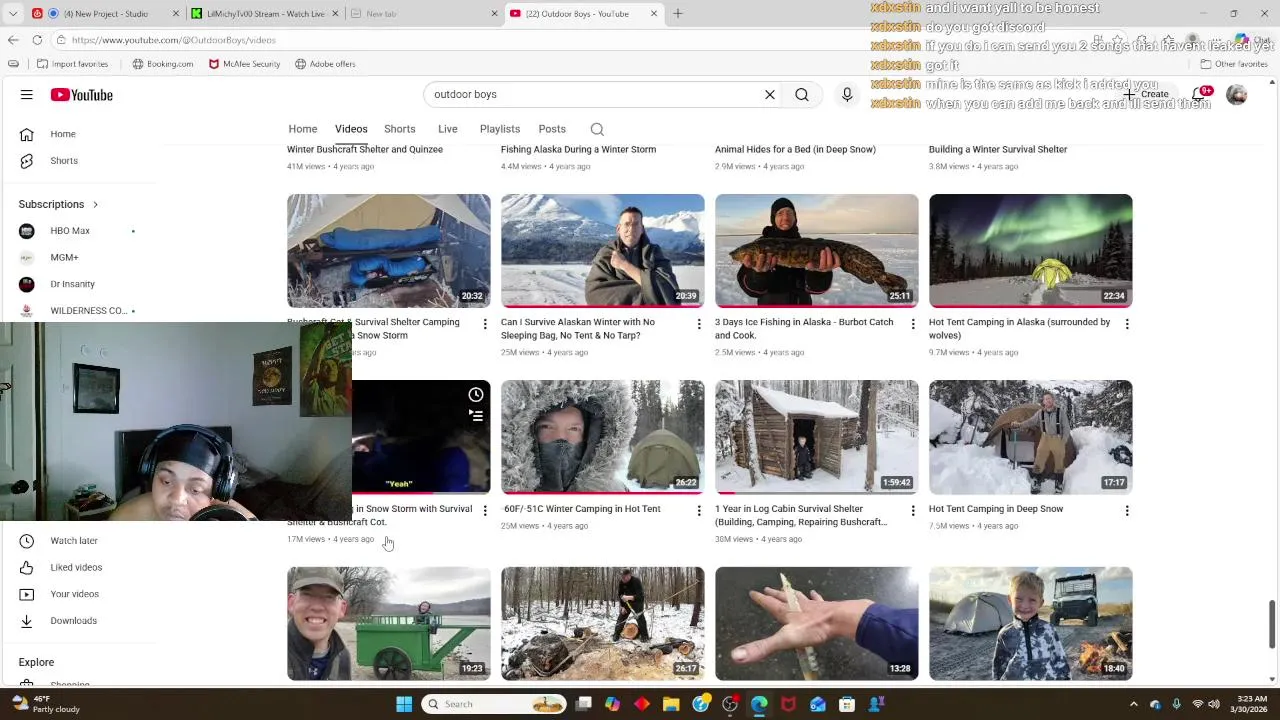Open Liked videos in the sidebar
Viewport: 1280px width, 720px height.
76,568
